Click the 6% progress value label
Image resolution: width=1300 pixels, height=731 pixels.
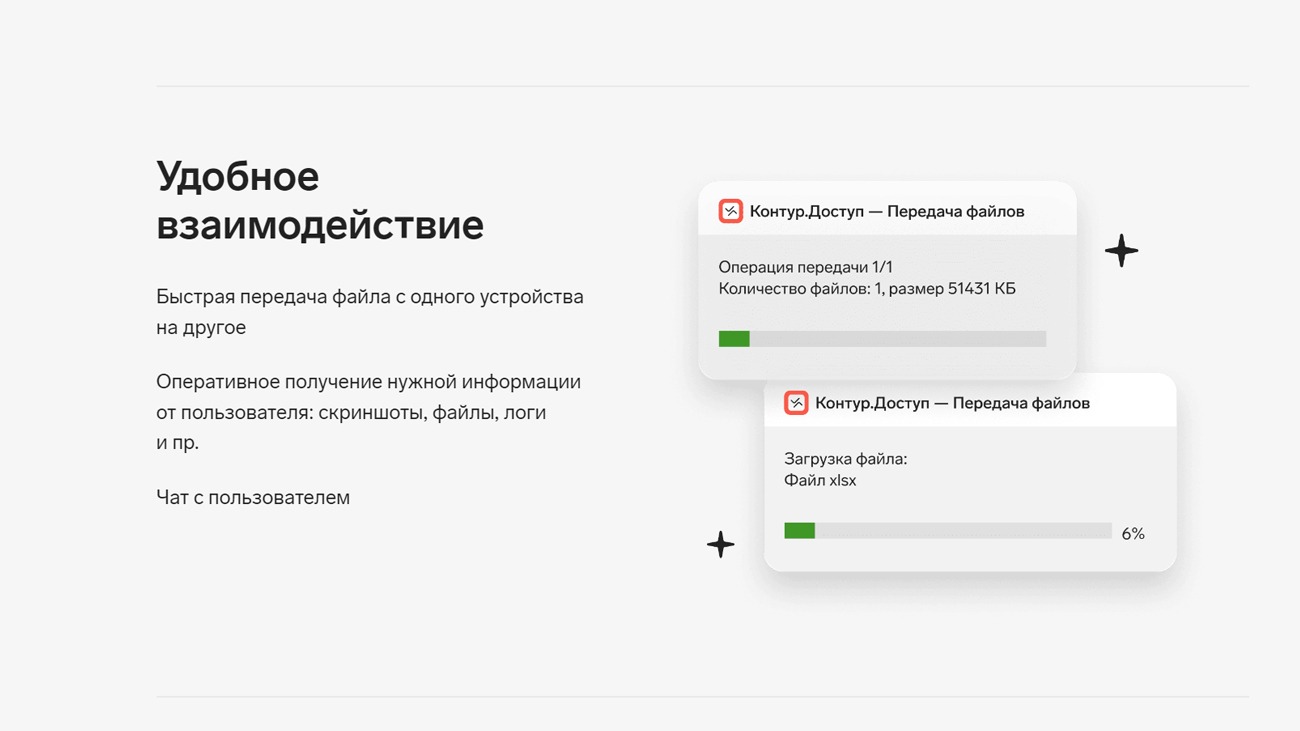coord(1132,534)
